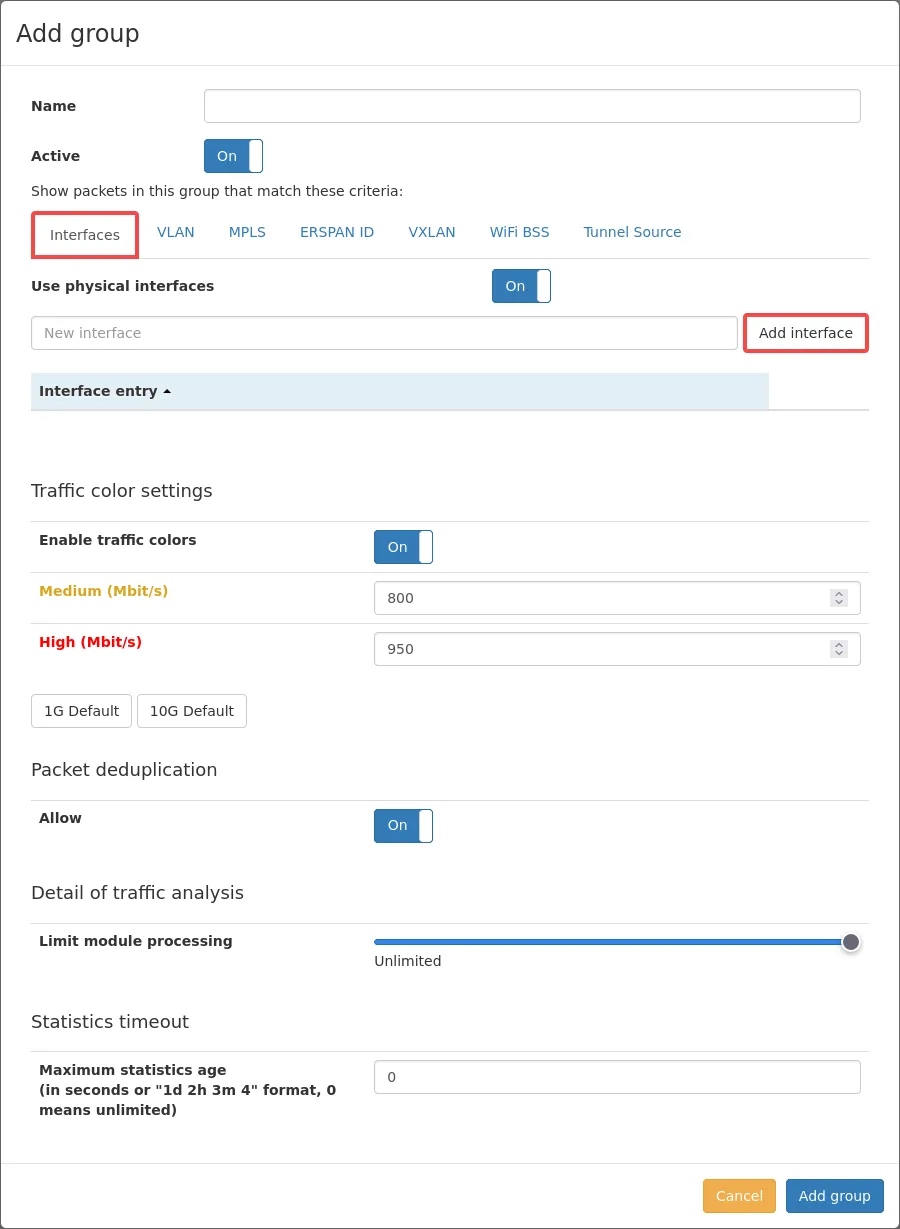This screenshot has height=1229, width=900.
Task: Click the High Mbit/s spinner arrows
Action: (x=838, y=649)
